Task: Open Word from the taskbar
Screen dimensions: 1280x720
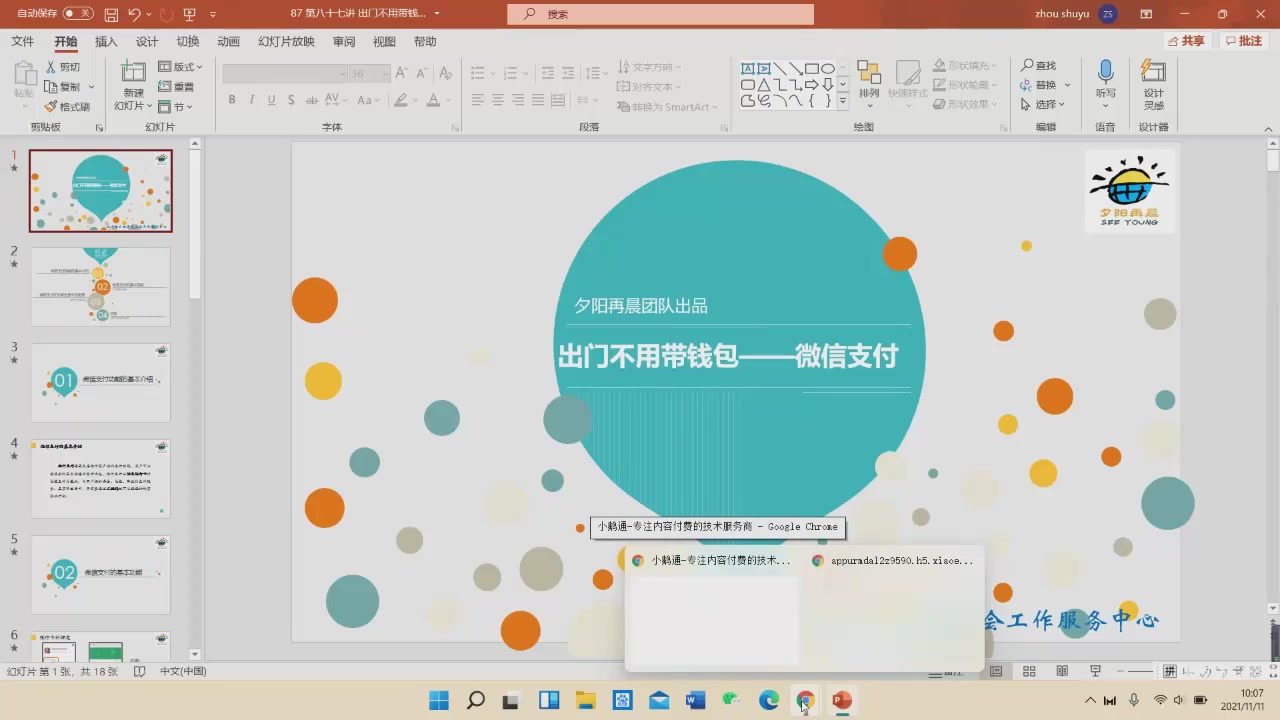Action: point(696,700)
